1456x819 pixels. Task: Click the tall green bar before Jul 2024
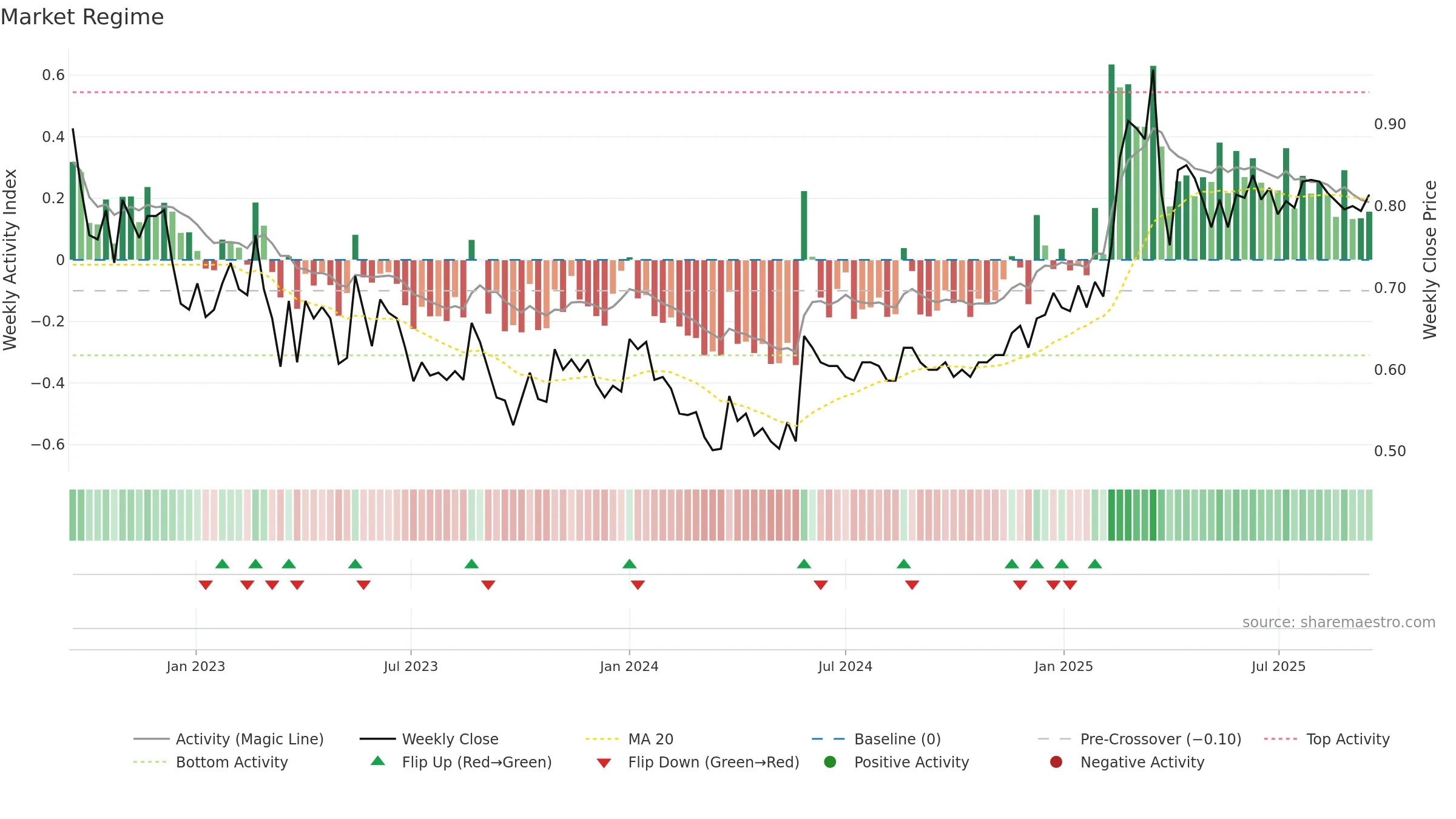(x=804, y=225)
